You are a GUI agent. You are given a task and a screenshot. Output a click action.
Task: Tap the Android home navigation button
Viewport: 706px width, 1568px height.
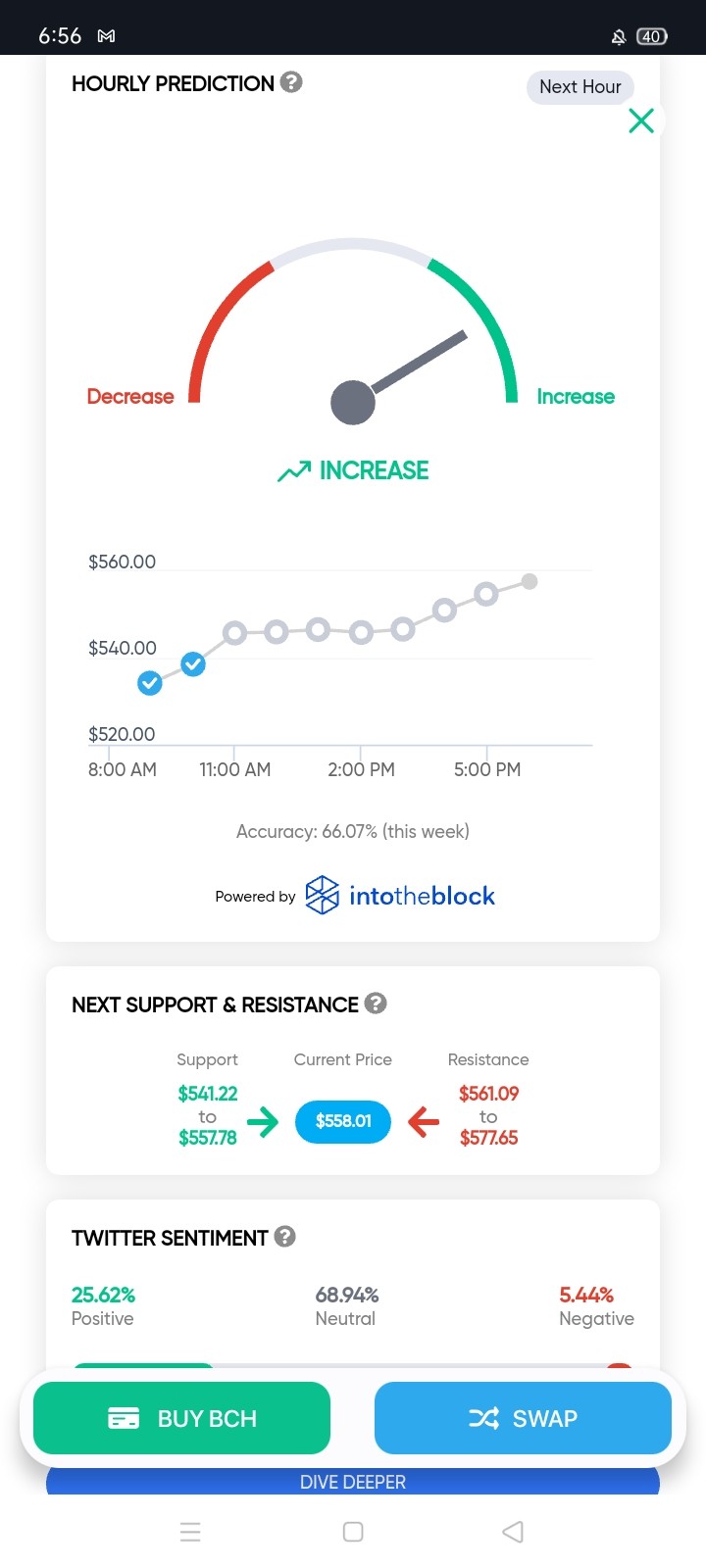pos(353,1532)
